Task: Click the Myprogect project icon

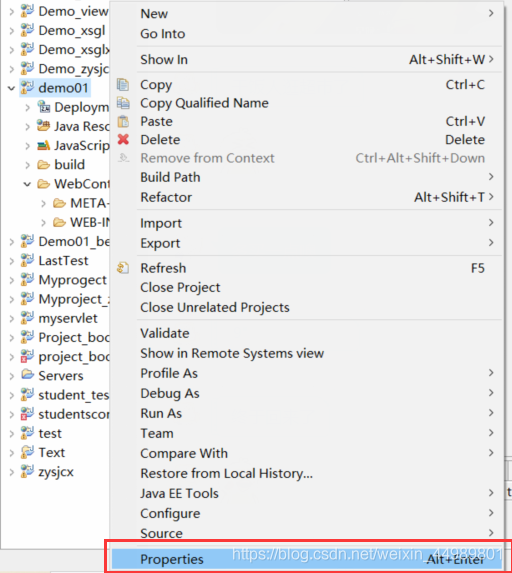Action: 27,280
